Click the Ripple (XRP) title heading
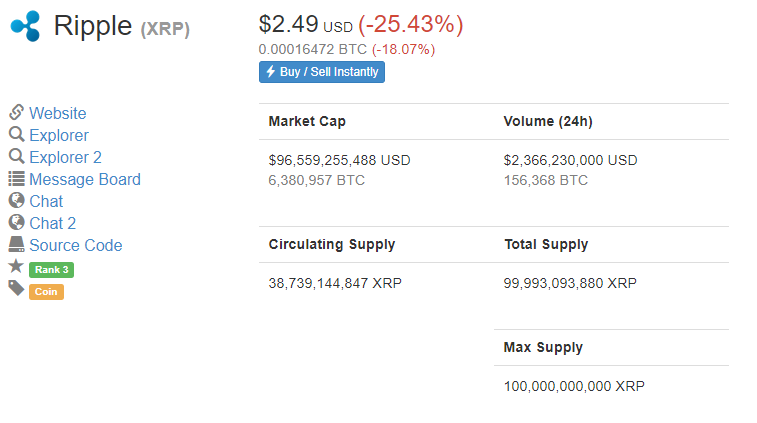This screenshot has width=757, height=423. pyautogui.click(x=122, y=26)
